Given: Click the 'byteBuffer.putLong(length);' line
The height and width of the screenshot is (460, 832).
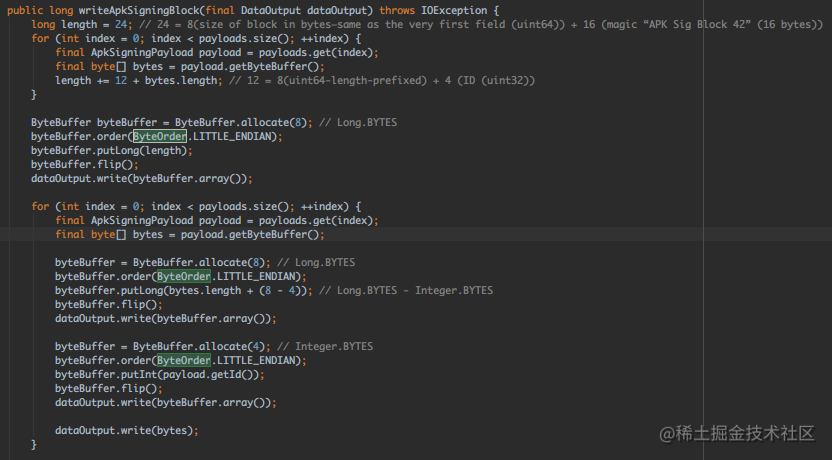Looking at the screenshot, I should (x=111, y=151).
